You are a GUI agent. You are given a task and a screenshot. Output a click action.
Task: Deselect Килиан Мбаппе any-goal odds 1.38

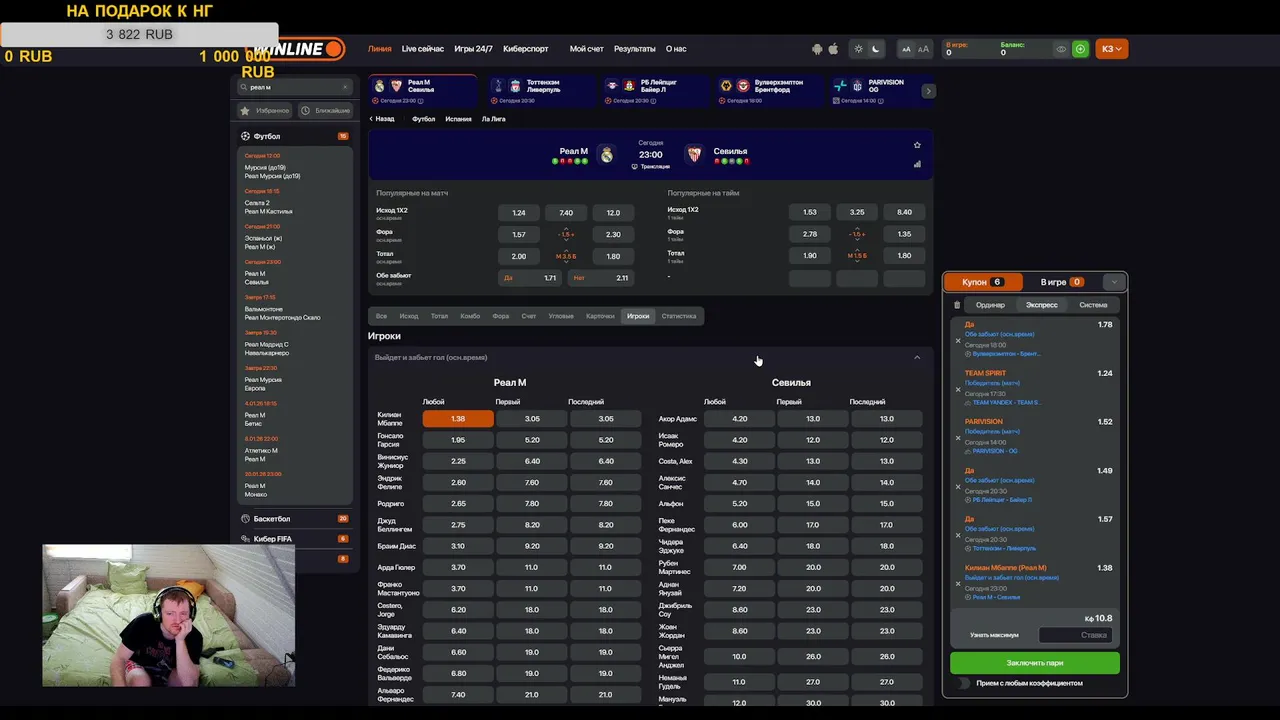458,419
